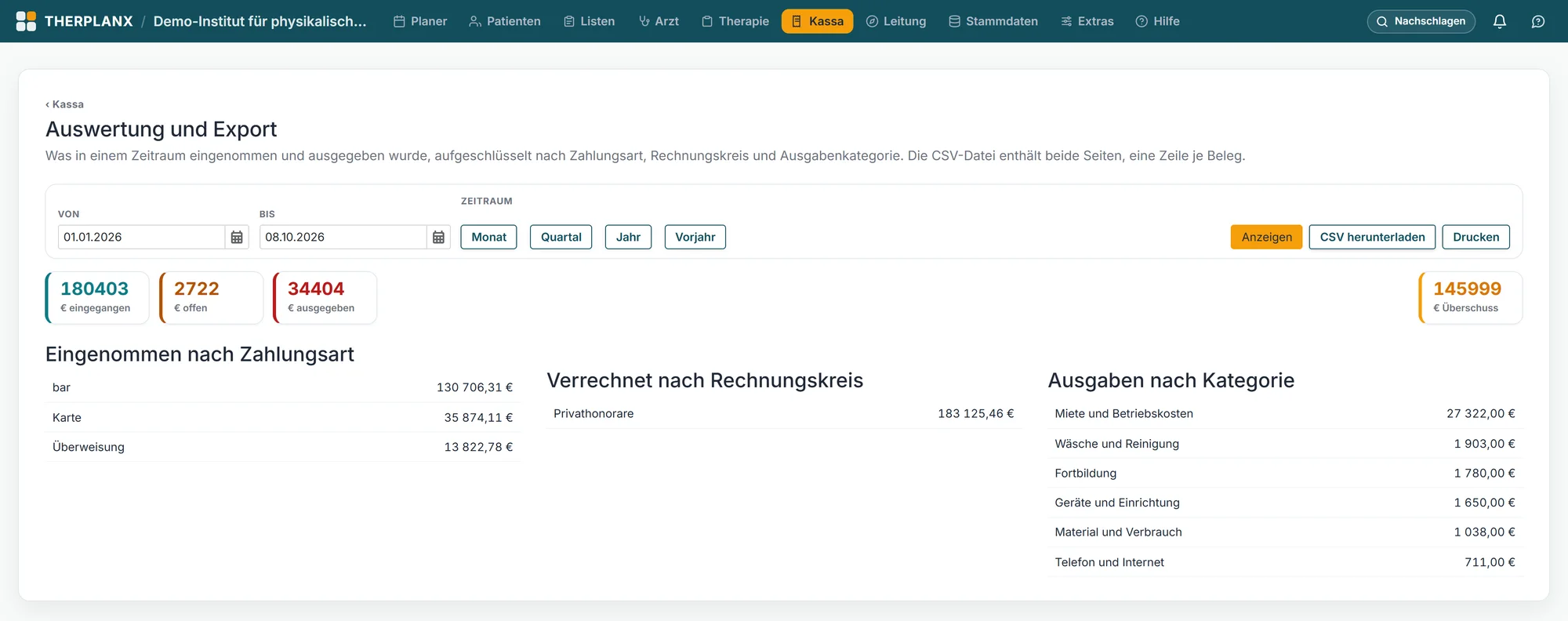Open the Stammdaten menu
Viewport: 1568px width, 621px height.
[993, 21]
